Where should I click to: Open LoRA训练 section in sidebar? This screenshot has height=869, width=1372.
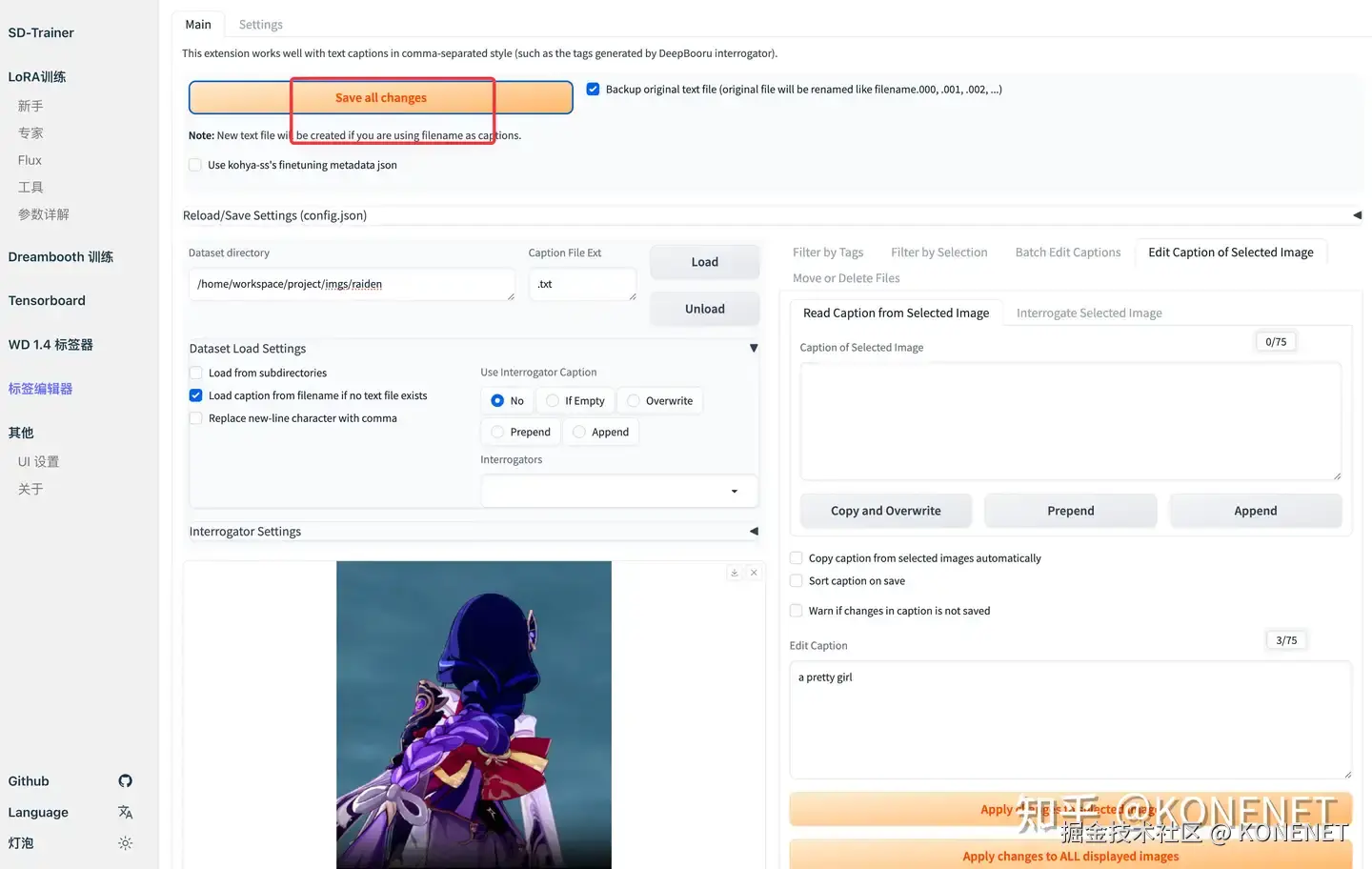(x=37, y=77)
